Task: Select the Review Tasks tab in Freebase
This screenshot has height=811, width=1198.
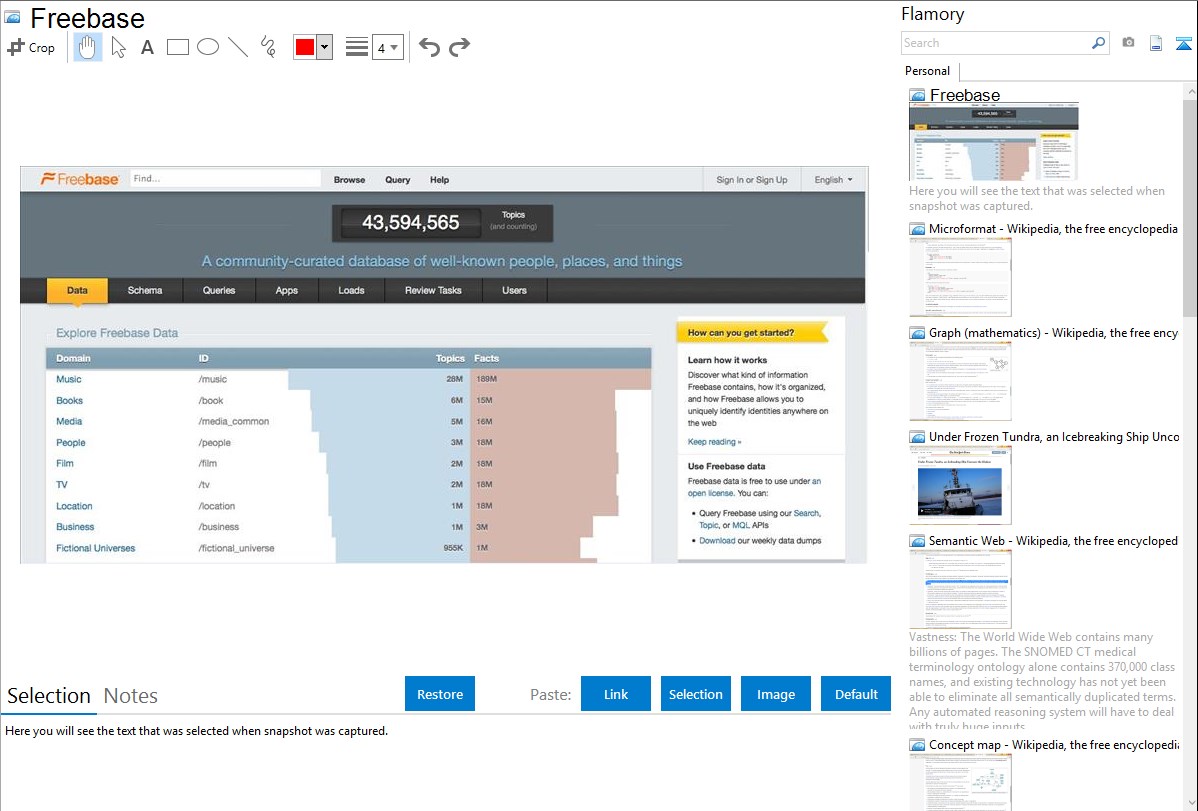Action: (433, 290)
